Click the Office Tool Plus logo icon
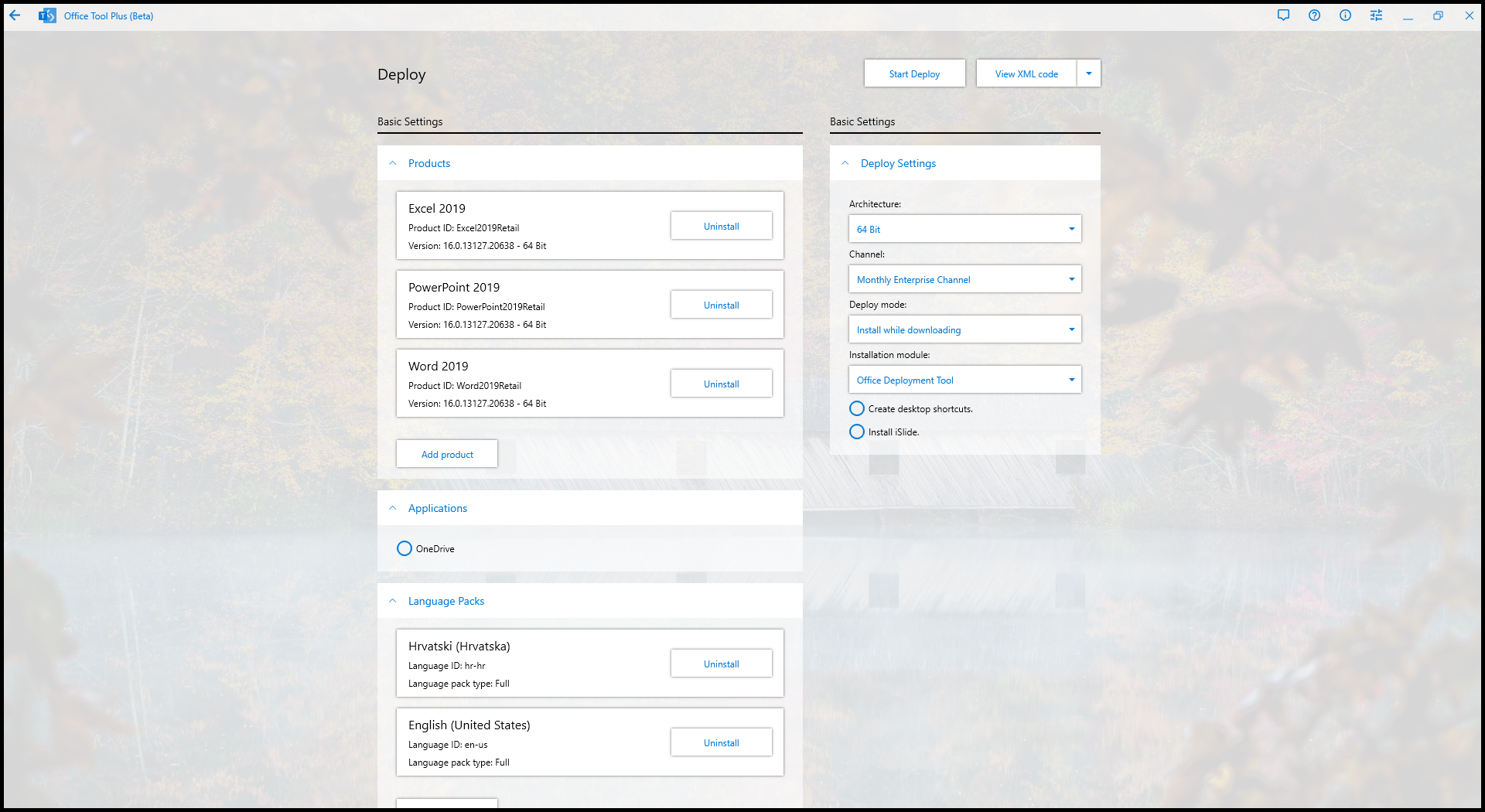This screenshot has width=1485, height=812. (x=47, y=15)
